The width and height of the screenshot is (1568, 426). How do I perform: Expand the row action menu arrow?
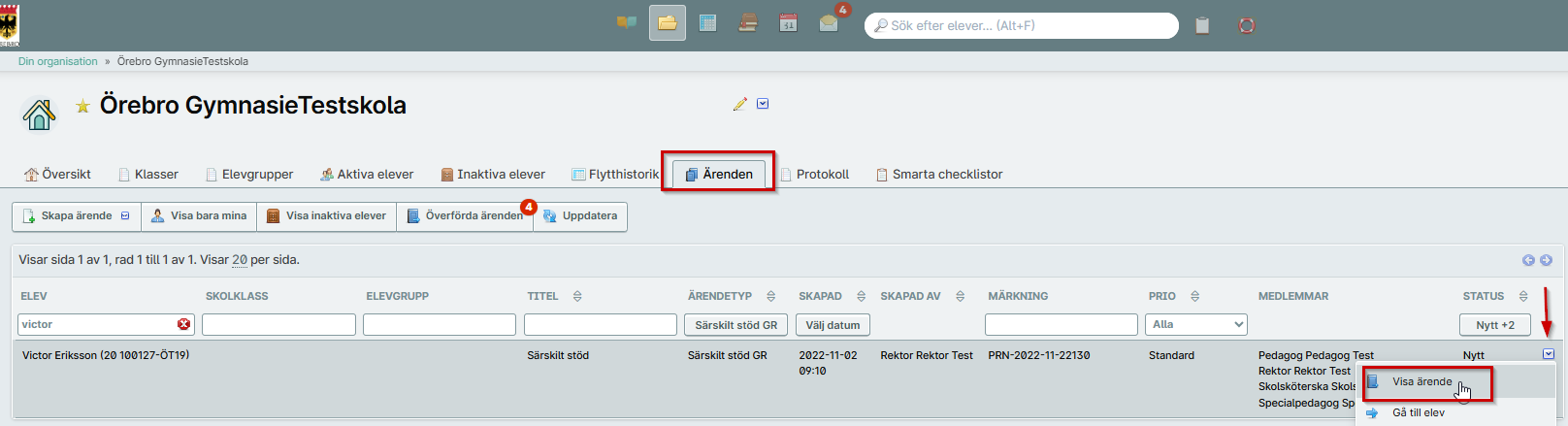tap(1548, 354)
